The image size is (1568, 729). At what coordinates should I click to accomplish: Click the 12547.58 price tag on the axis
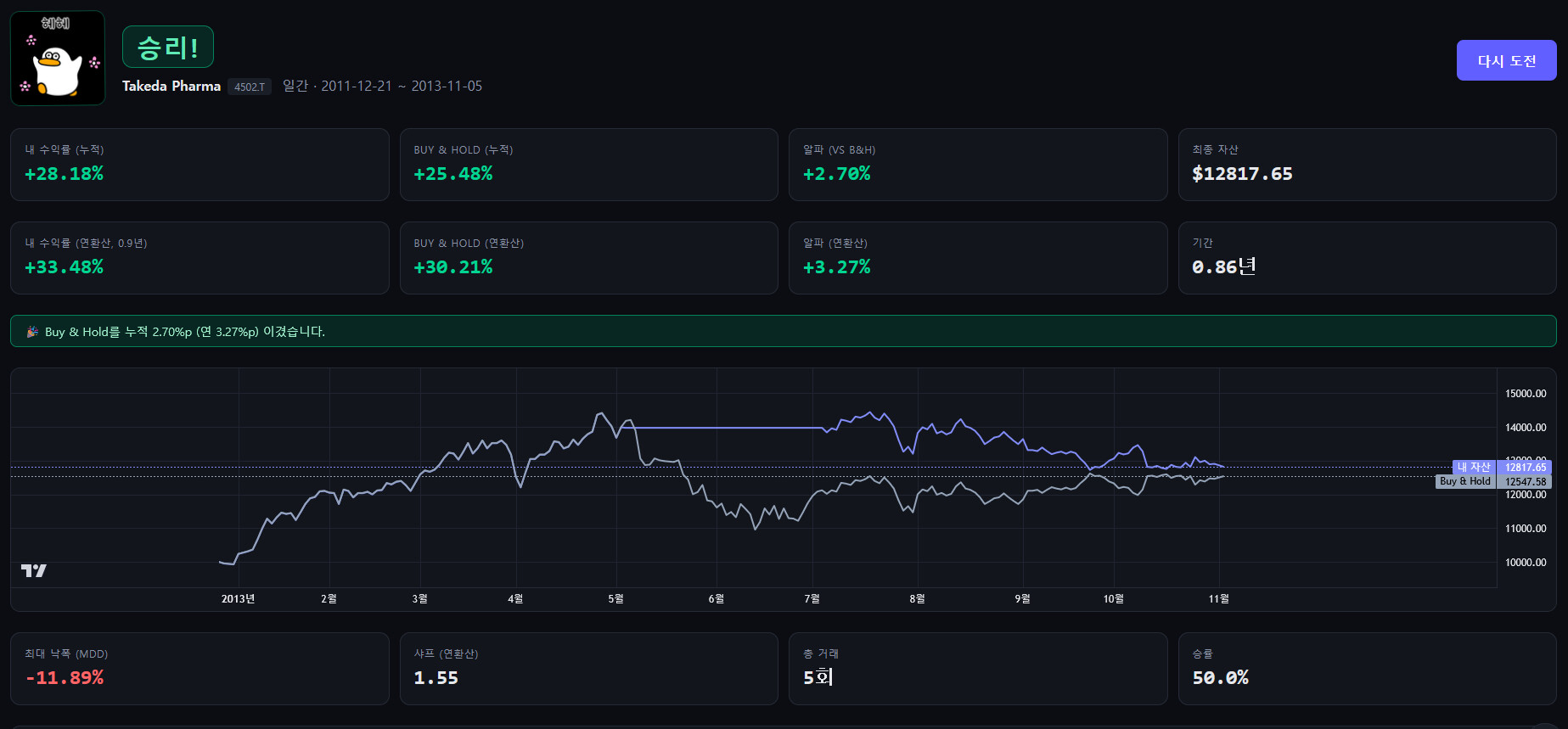tap(1525, 482)
